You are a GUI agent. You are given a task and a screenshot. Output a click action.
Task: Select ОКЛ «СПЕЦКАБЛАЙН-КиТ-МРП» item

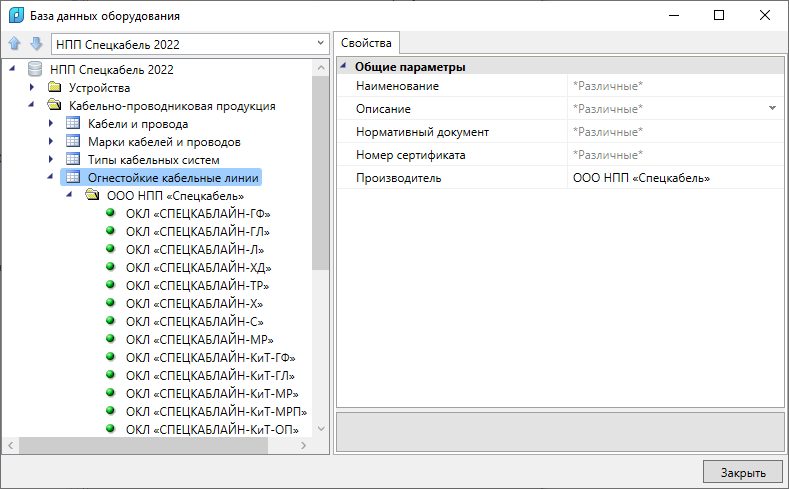point(216,412)
